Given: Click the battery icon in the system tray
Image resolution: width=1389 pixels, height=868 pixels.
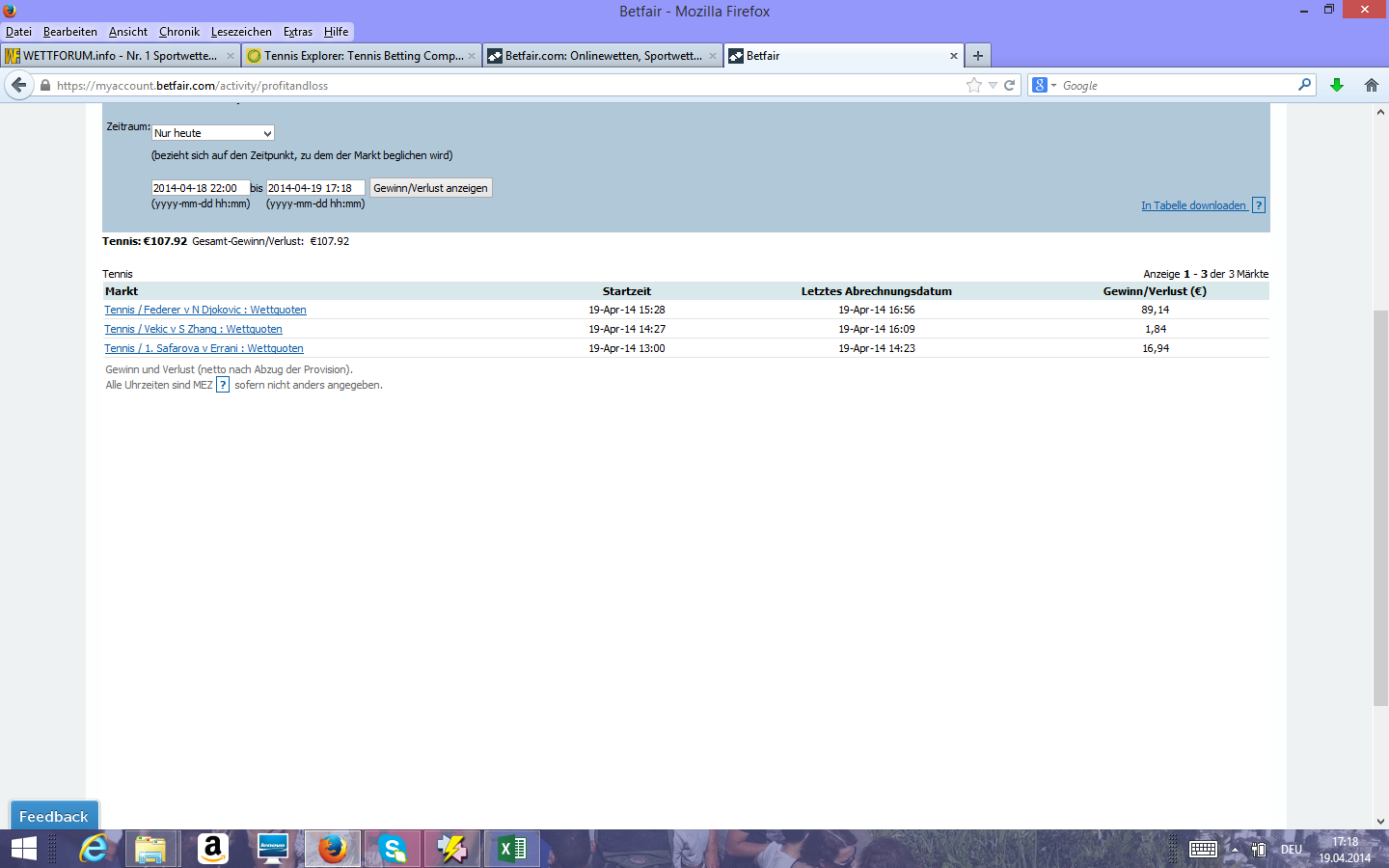Looking at the screenshot, I should coord(1258,850).
